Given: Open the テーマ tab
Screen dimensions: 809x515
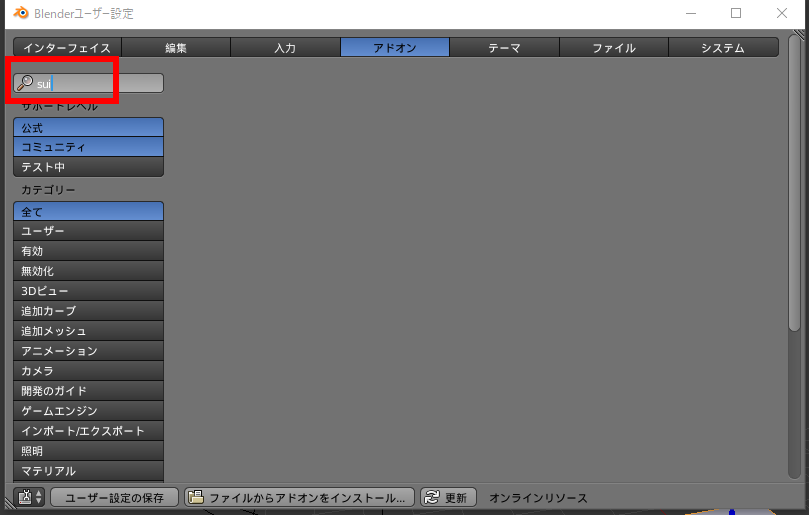Looking at the screenshot, I should (504, 47).
